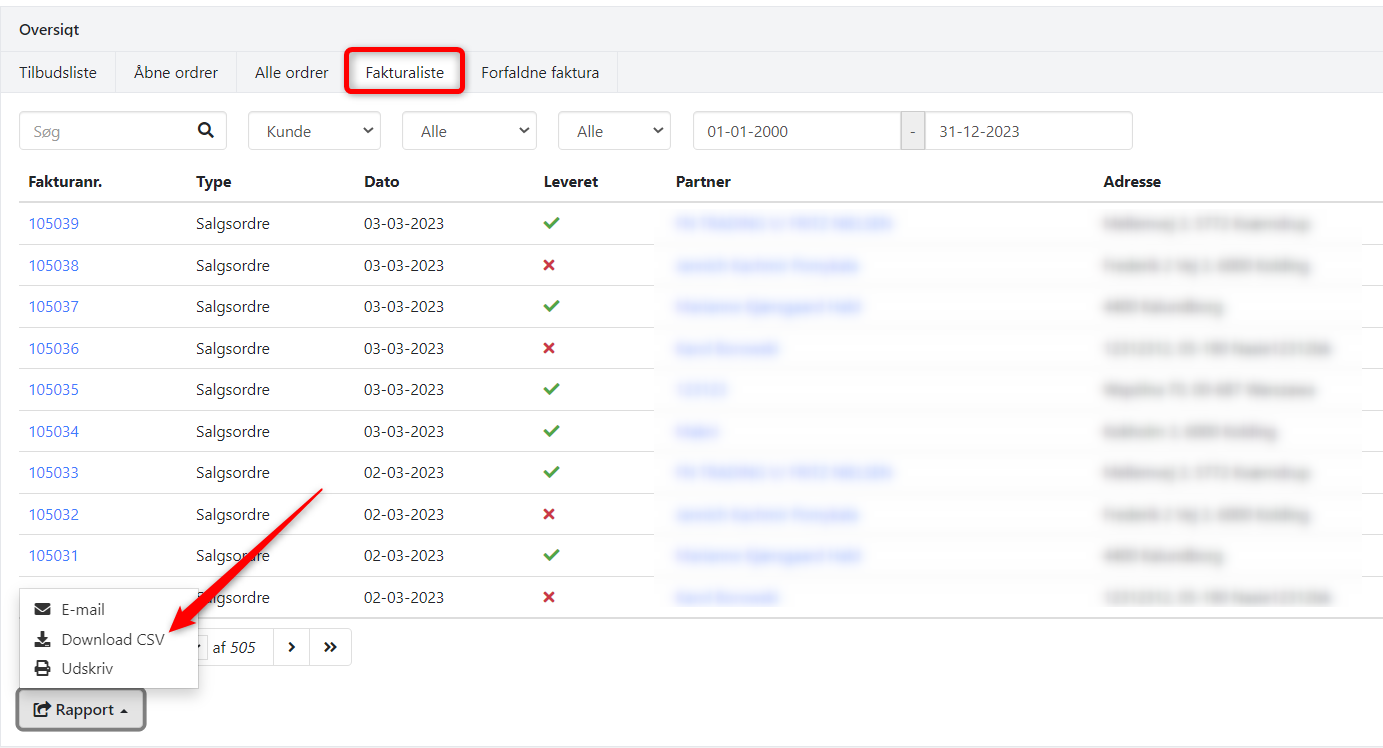Open invoice number 105037 link
1383x748 pixels.
(x=54, y=306)
